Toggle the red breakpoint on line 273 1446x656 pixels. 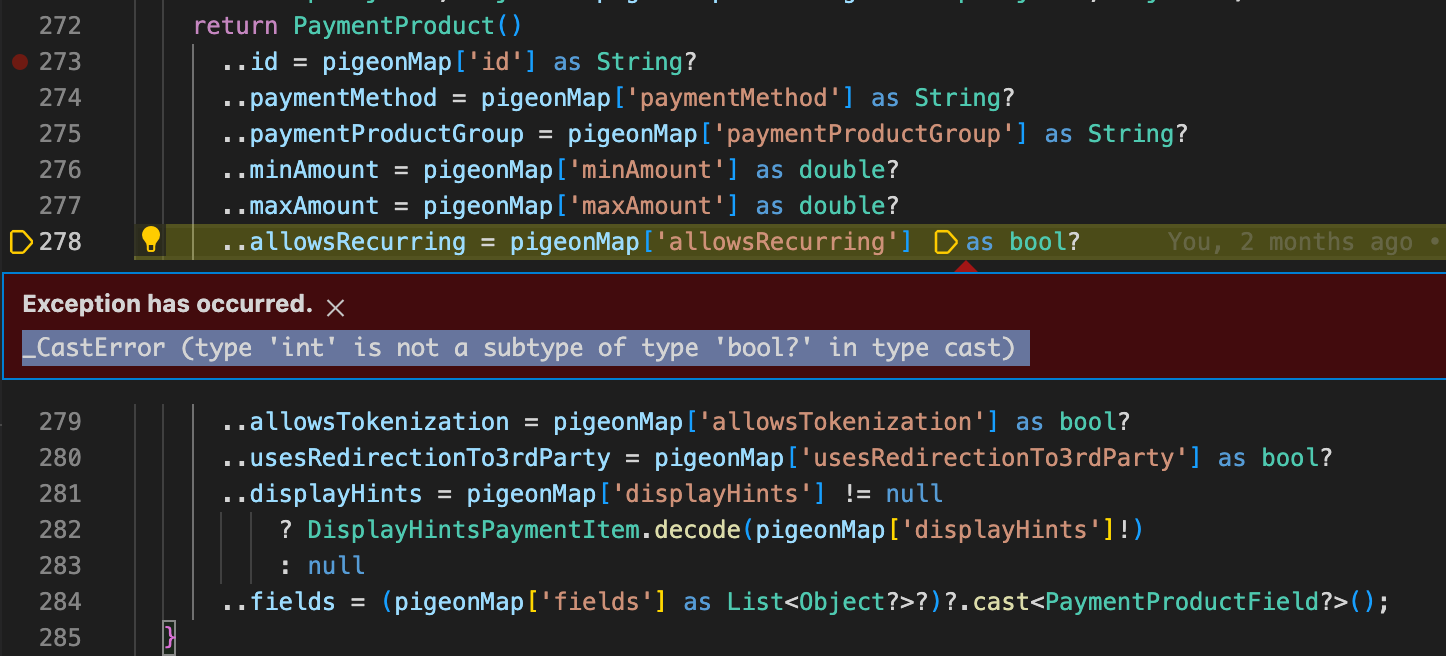pyautogui.click(x=19, y=62)
